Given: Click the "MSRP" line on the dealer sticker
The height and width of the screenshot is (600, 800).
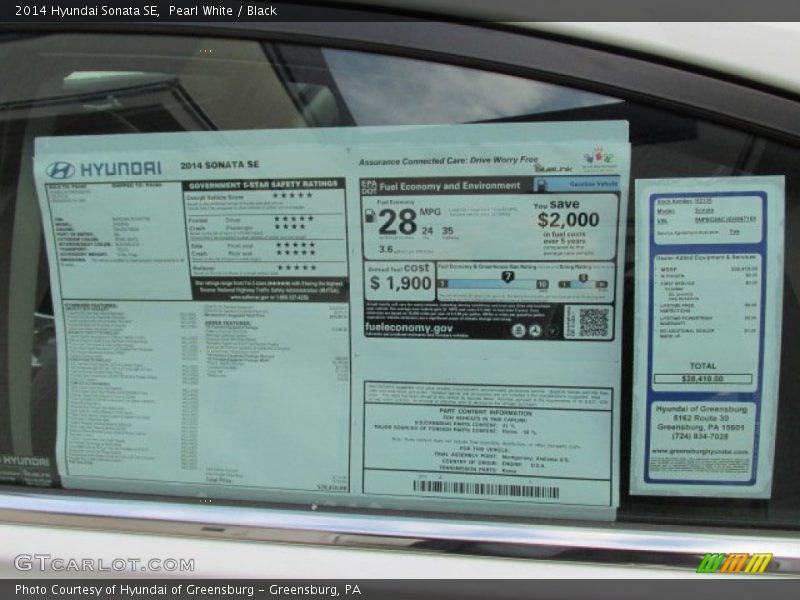Looking at the screenshot, I should tap(709, 269).
